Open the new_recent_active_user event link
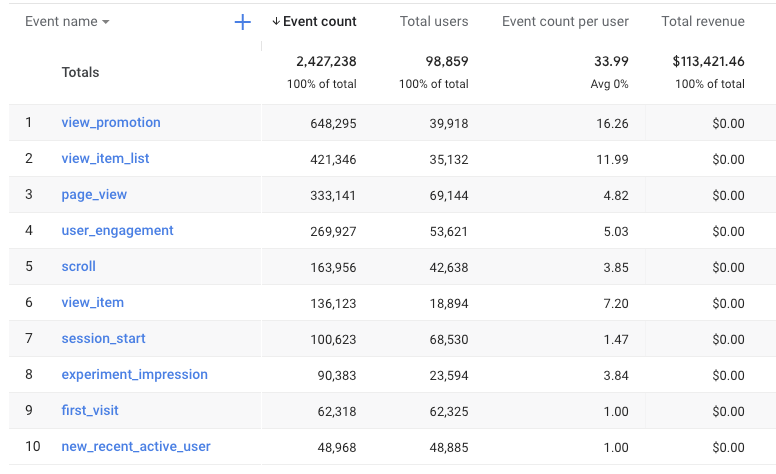Image resolution: width=776 pixels, height=474 pixels. [136, 447]
